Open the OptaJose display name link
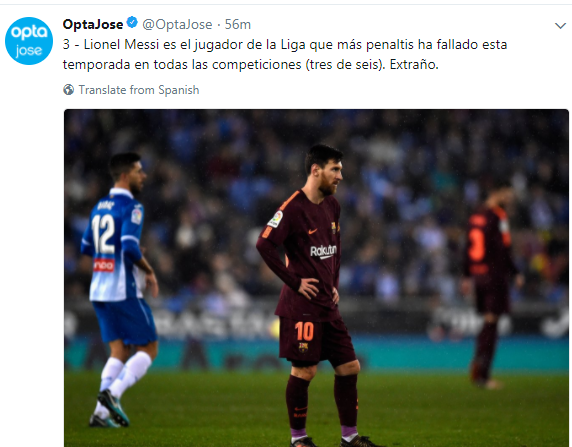 (93, 24)
